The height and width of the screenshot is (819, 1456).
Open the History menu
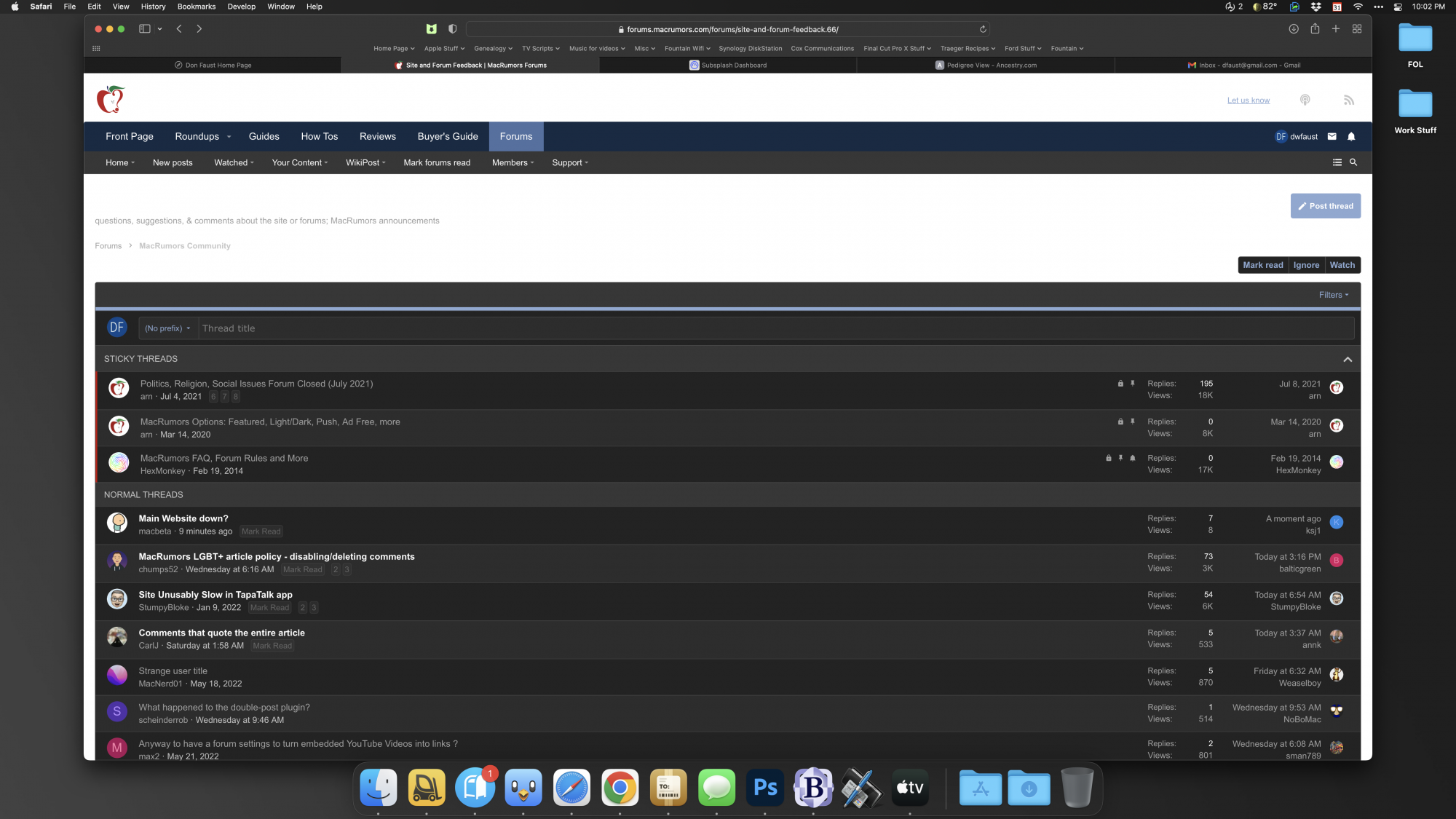(153, 7)
